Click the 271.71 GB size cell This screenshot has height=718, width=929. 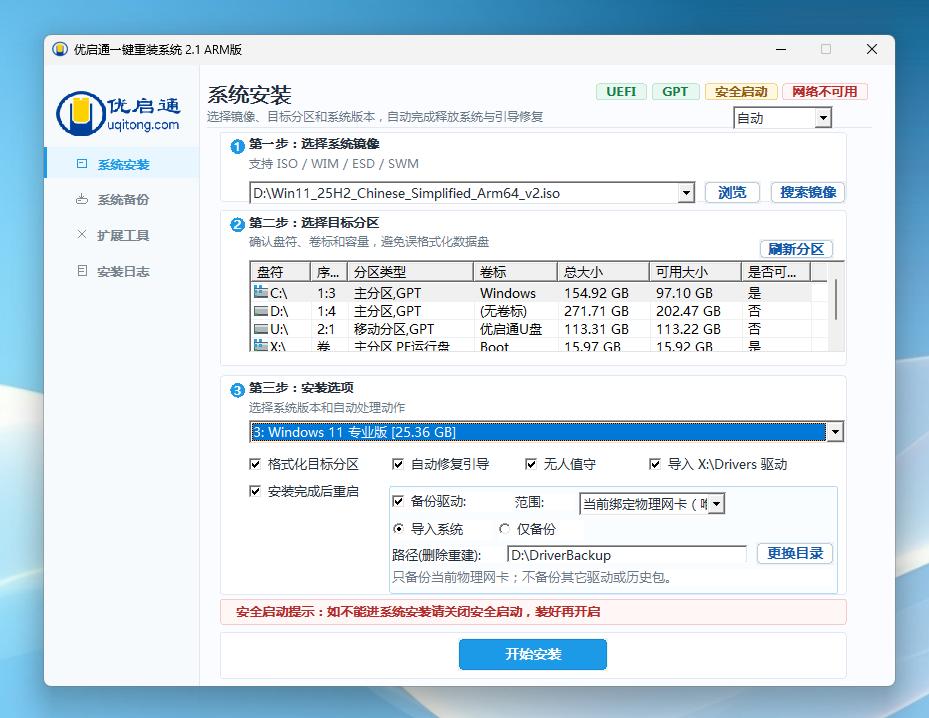[x=596, y=311]
